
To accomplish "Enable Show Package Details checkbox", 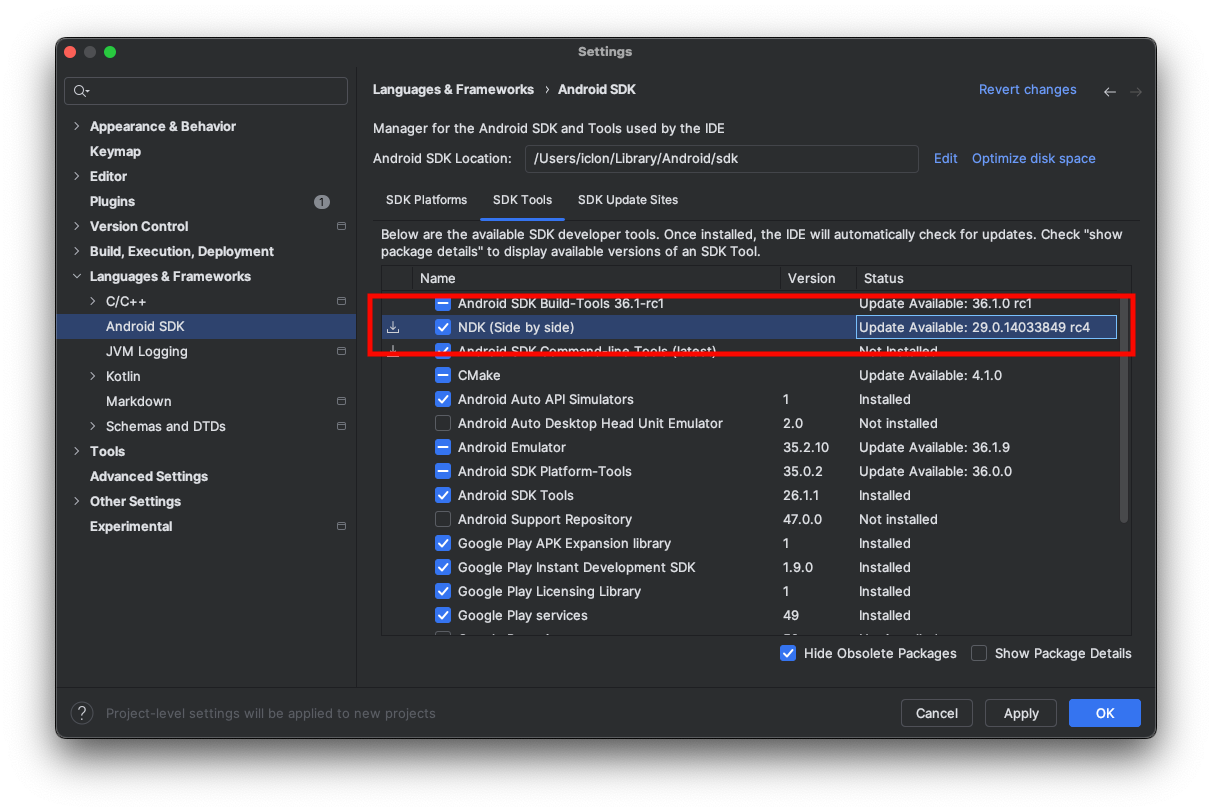I will pyautogui.click(x=979, y=653).
